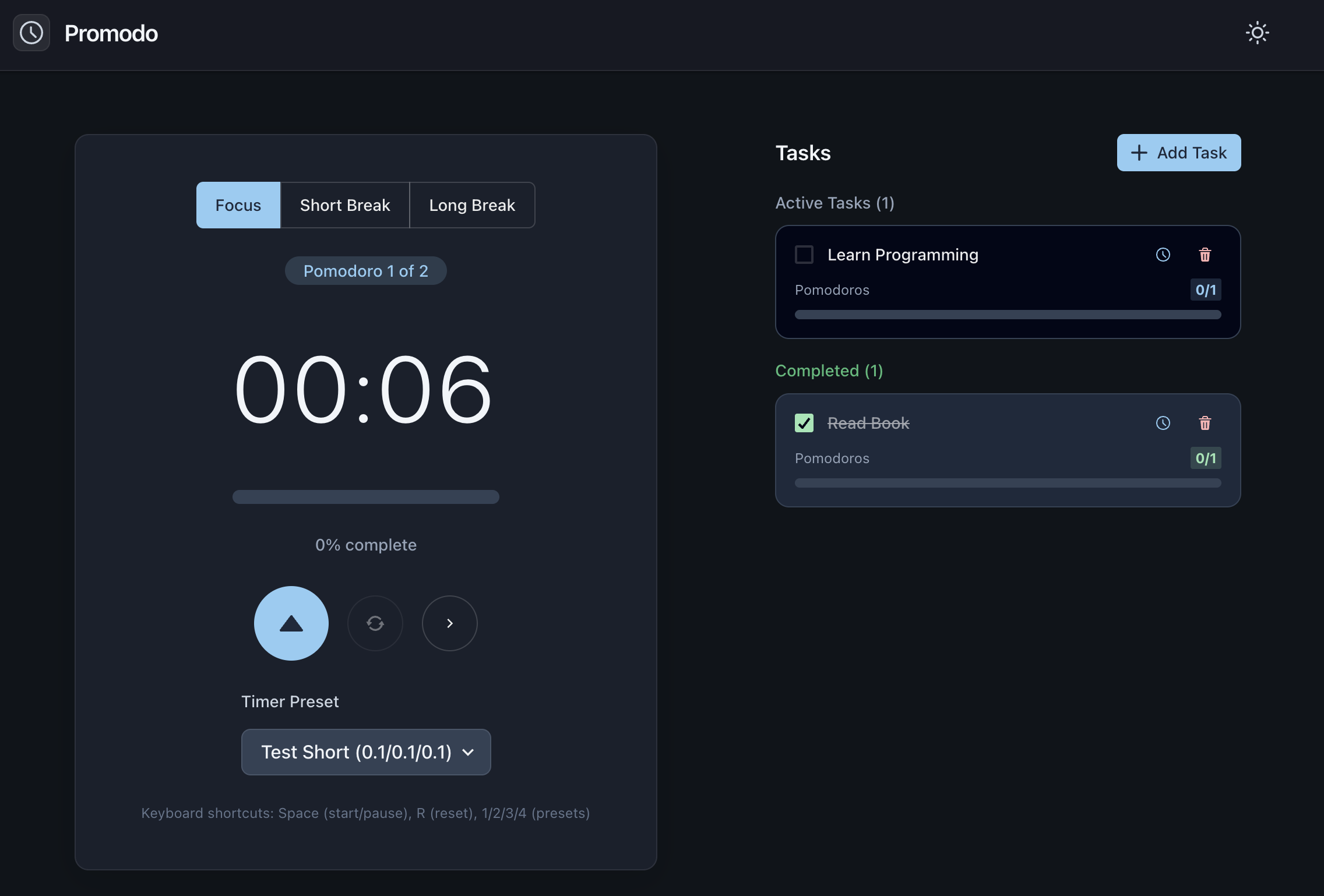Image resolution: width=1324 pixels, height=896 pixels.
Task: Toggle light mode with the sun icon
Action: click(1257, 33)
